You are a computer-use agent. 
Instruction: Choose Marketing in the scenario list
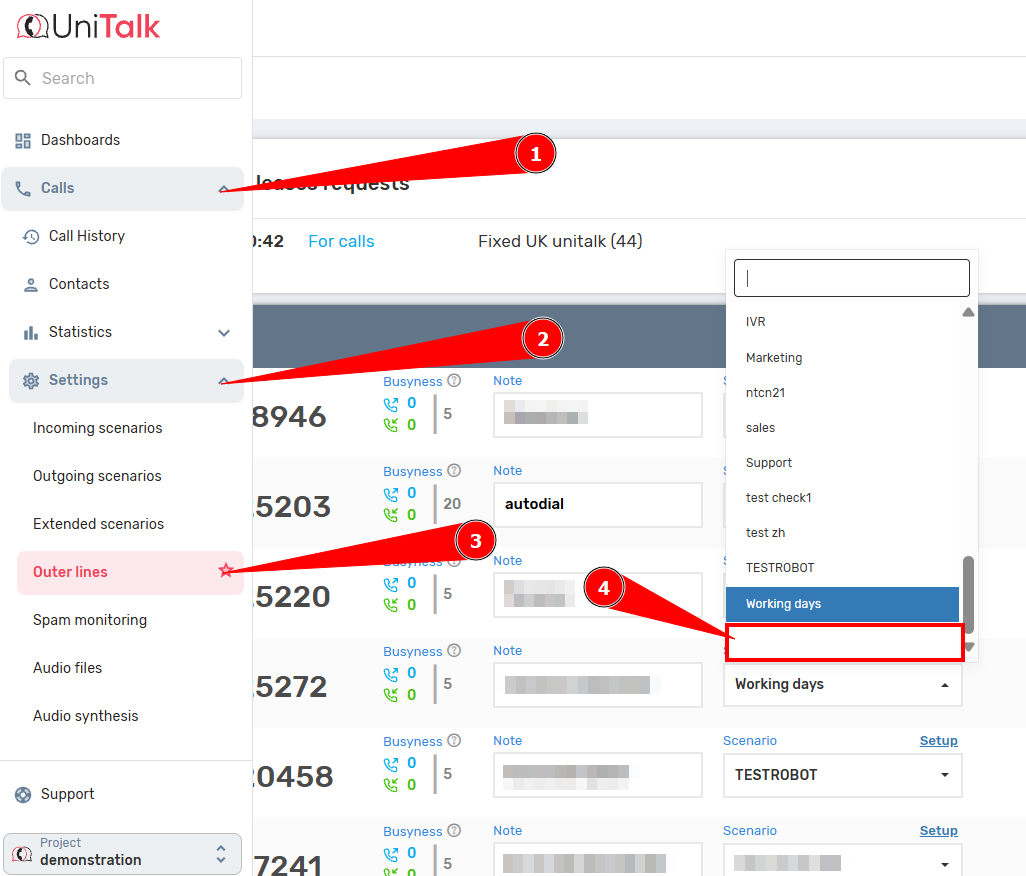pyautogui.click(x=774, y=358)
